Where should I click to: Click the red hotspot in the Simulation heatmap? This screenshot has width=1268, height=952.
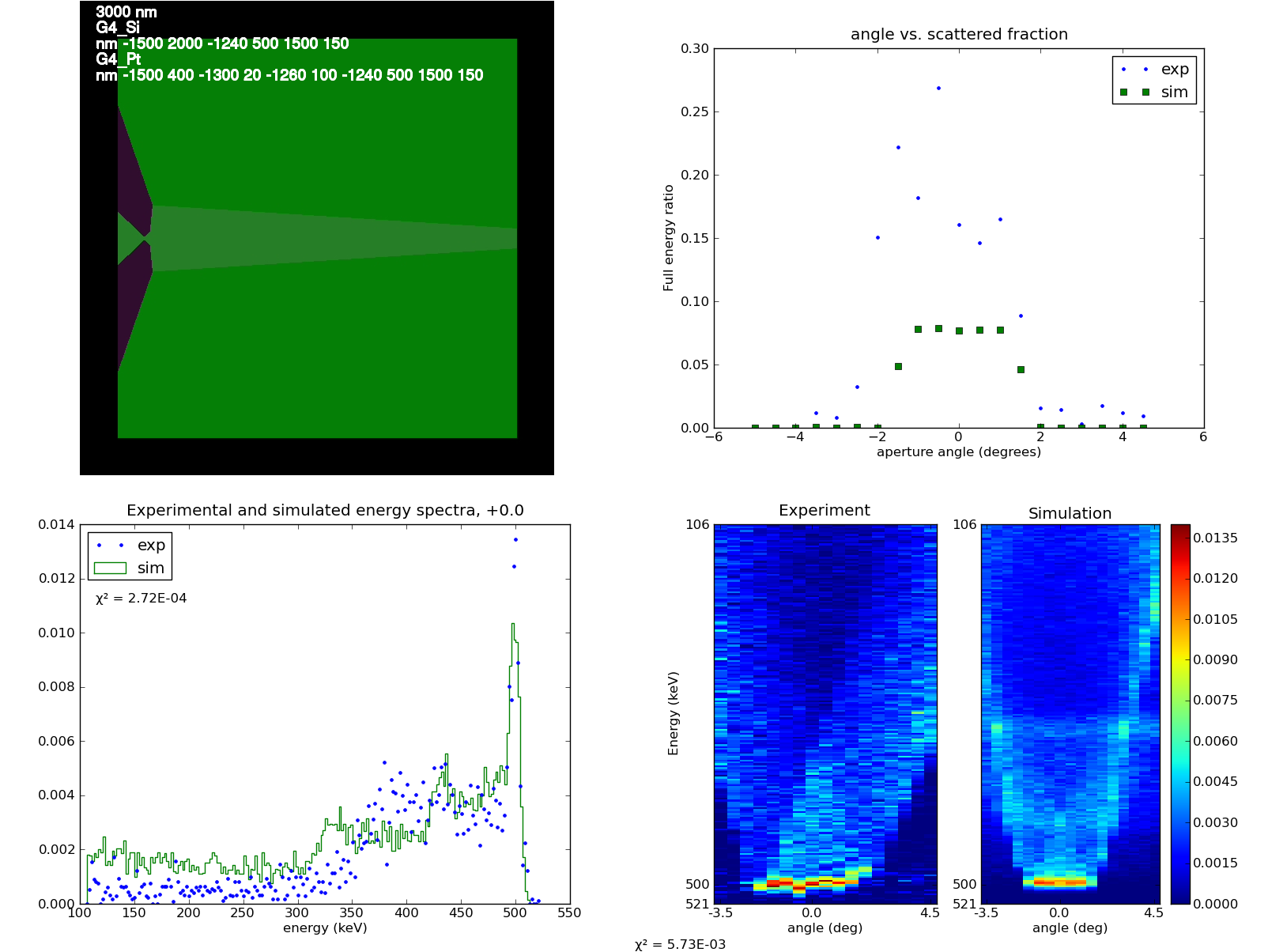[1059, 882]
